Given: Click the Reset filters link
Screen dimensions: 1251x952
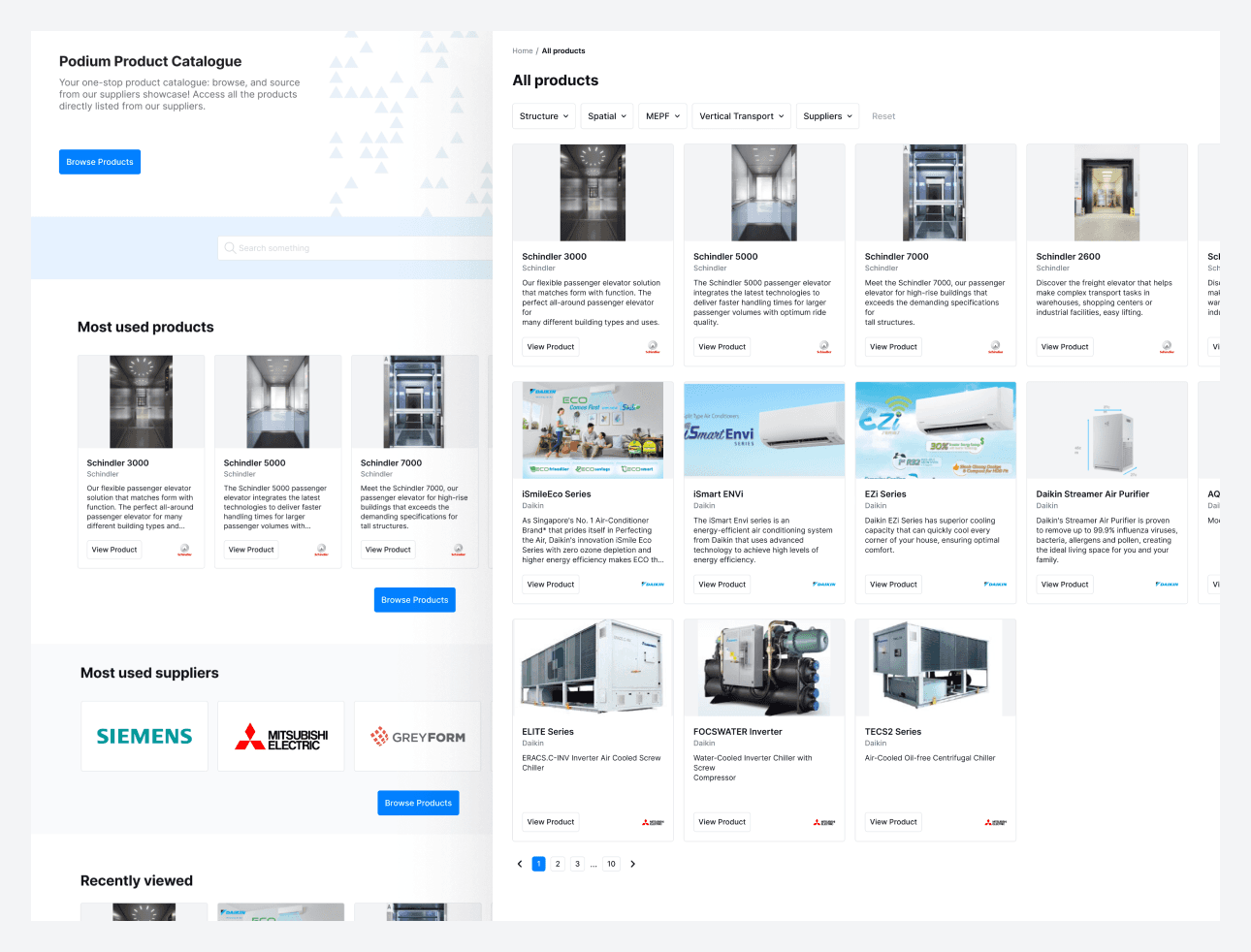Looking at the screenshot, I should [883, 116].
